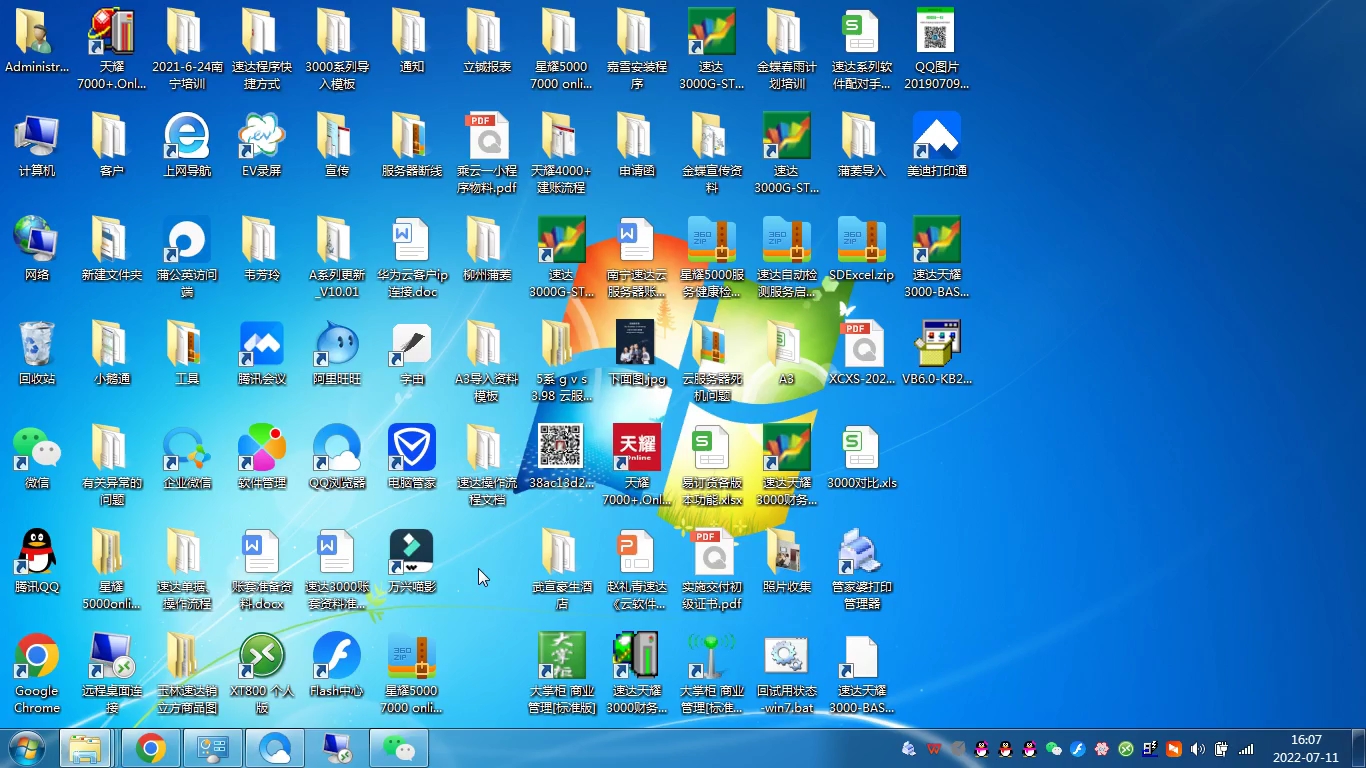Select the 3000对比.xls spreadsheet

862,458
